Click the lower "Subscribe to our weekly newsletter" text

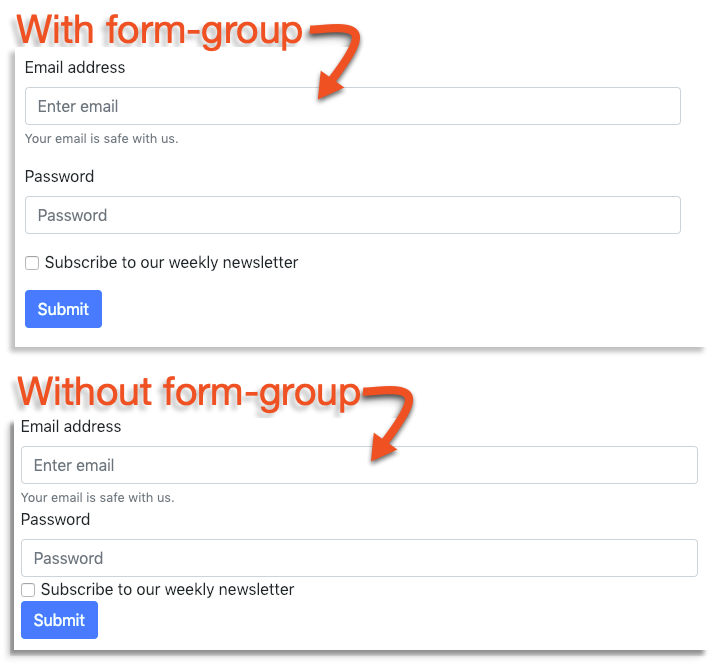point(167,590)
